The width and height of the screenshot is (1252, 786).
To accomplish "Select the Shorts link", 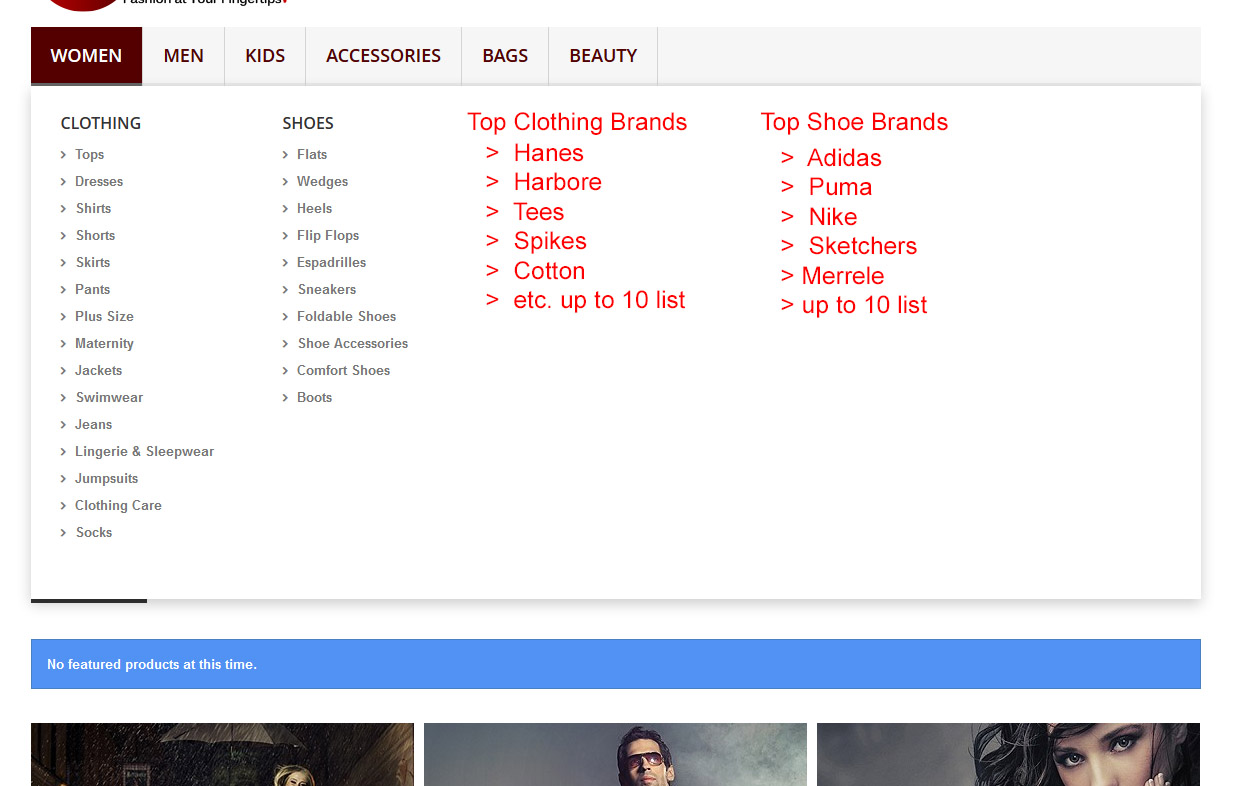I will [x=95, y=235].
